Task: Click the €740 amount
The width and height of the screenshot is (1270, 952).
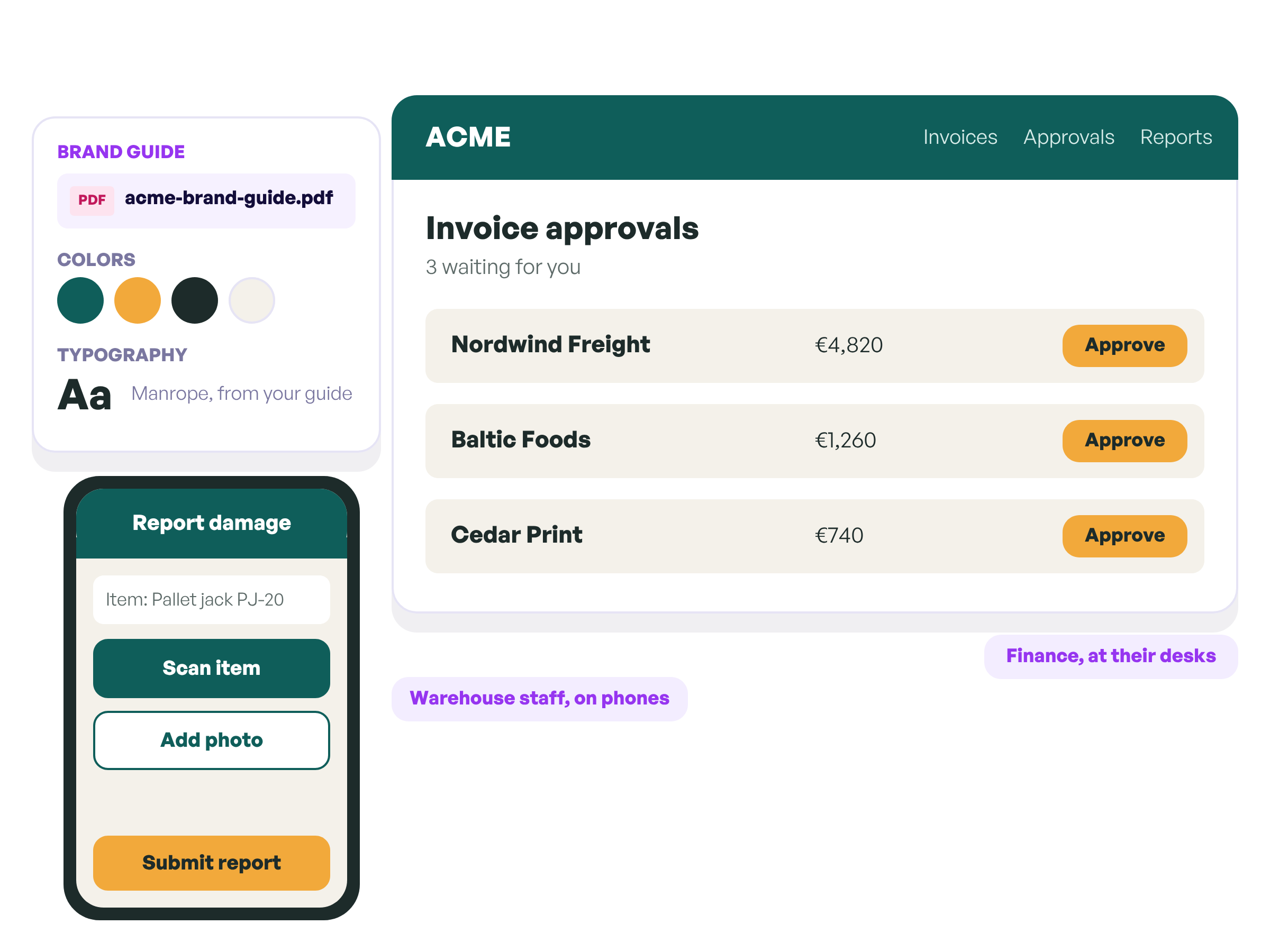Action: (x=839, y=535)
